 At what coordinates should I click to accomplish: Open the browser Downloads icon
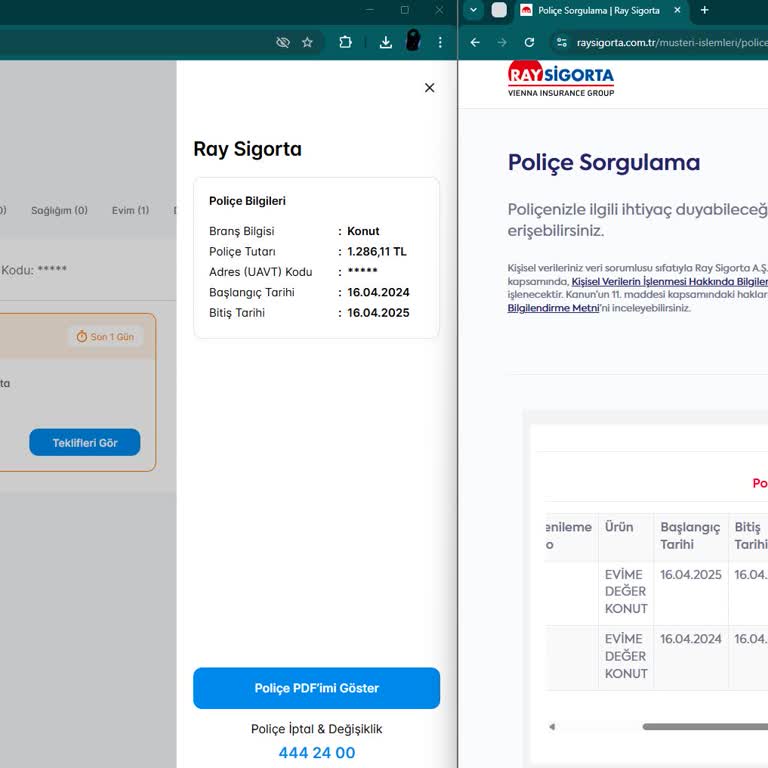pyautogui.click(x=386, y=42)
